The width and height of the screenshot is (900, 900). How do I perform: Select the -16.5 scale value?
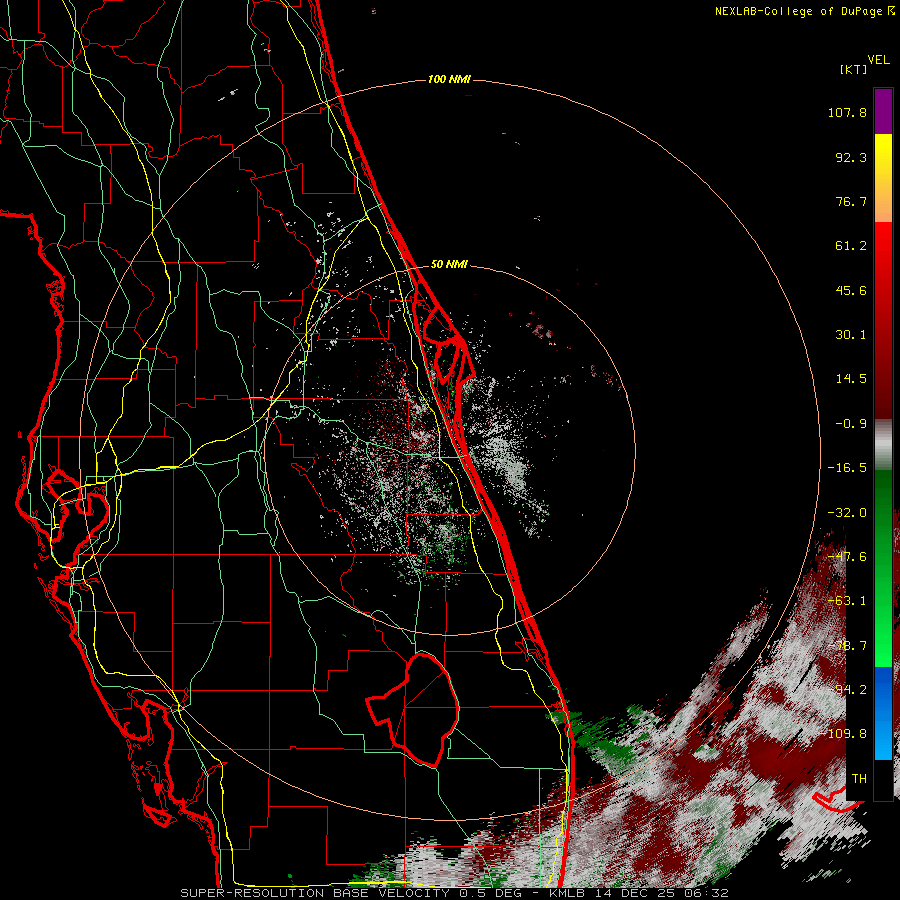847,468
